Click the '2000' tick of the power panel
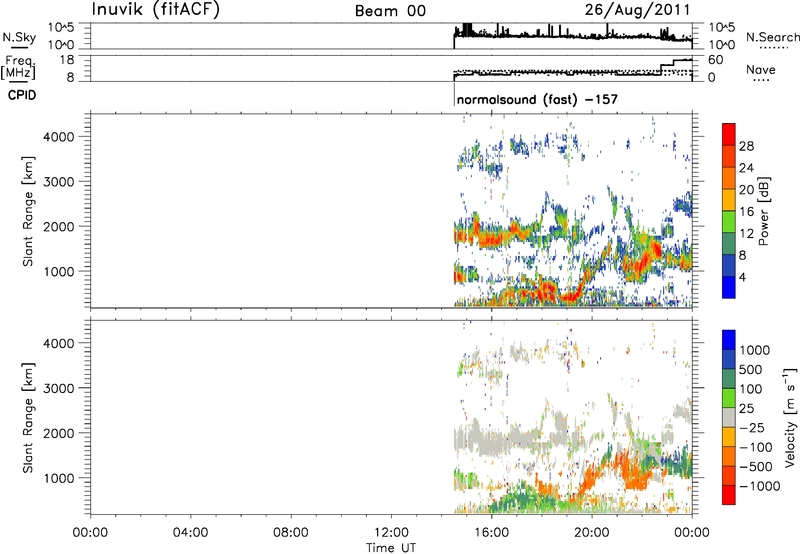Viewport: 800px width, 554px height. click(x=59, y=227)
